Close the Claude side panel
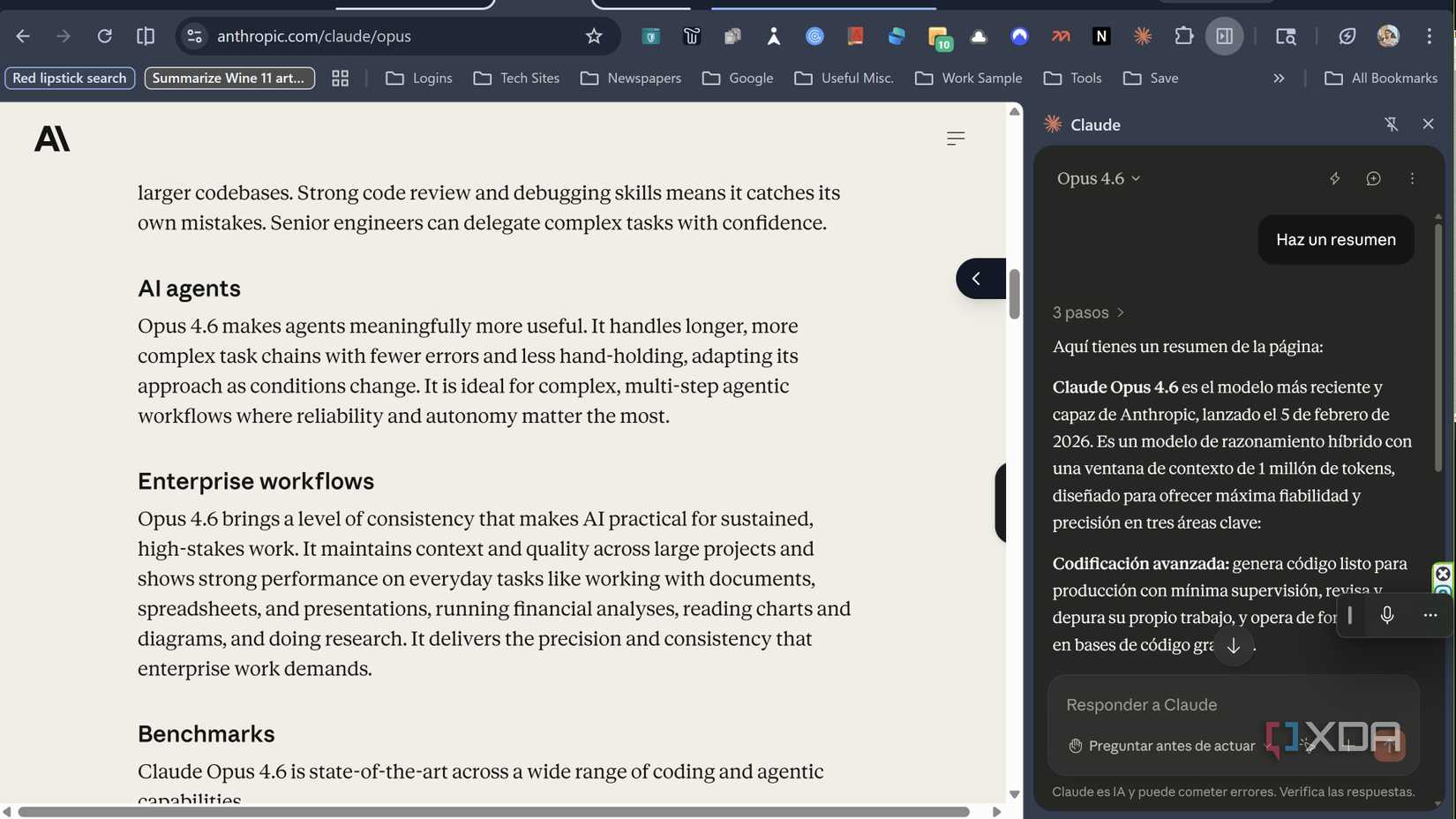Screen dimensions: 1456x819 click(x=1428, y=124)
